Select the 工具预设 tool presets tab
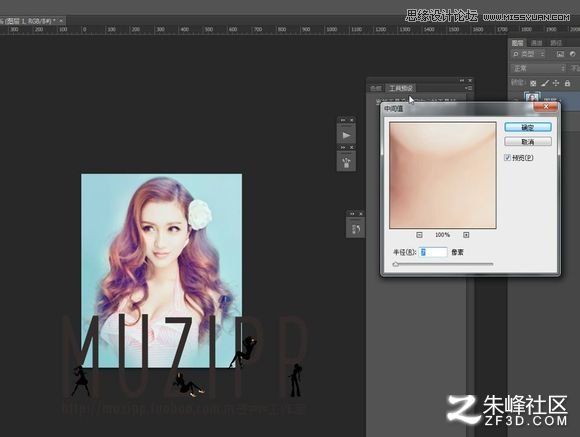This screenshot has height=437, width=580. 401,88
